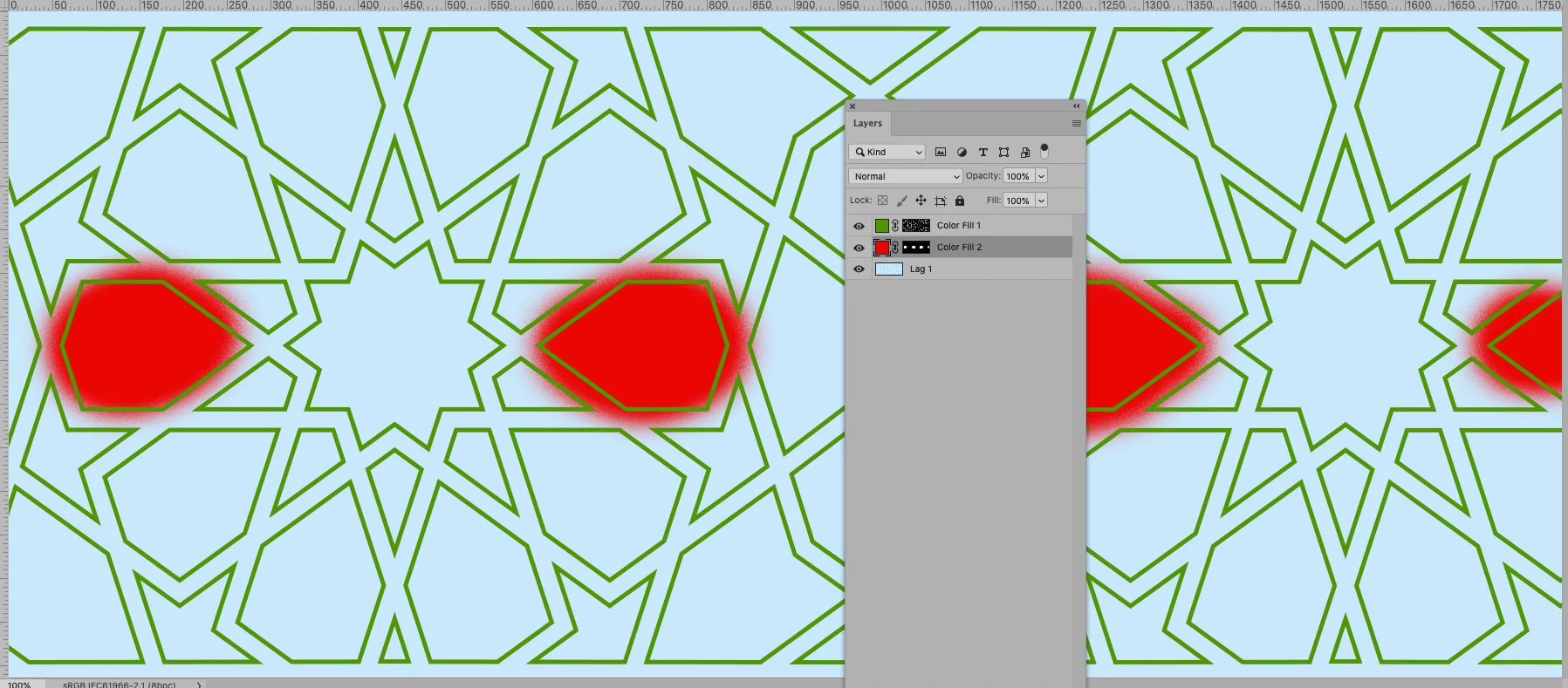
Task: Filter layers by smart object icon
Action: [x=1025, y=152]
